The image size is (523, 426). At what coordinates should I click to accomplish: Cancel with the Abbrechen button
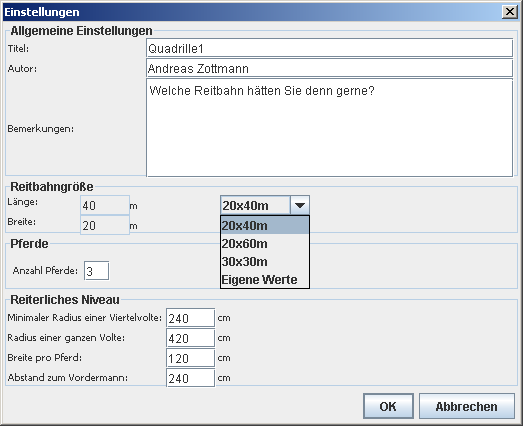coord(467,406)
